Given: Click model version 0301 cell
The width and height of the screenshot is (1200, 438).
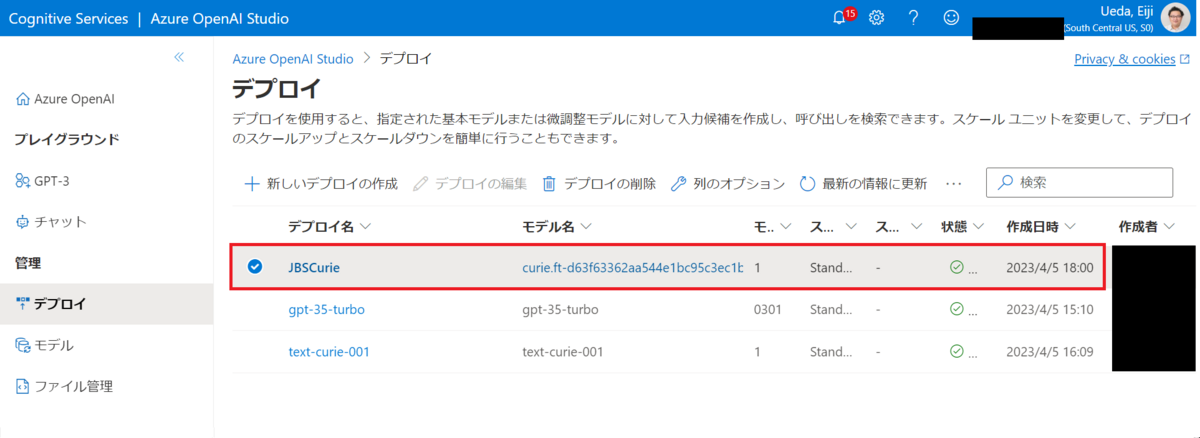Looking at the screenshot, I should pyautogui.click(x=767, y=310).
